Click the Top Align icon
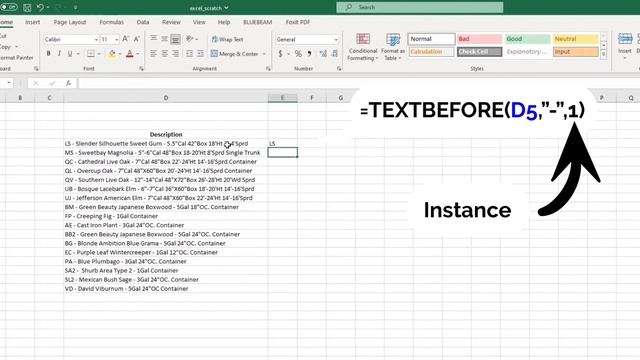Screen dimensions: 640x360 [x=153, y=39]
